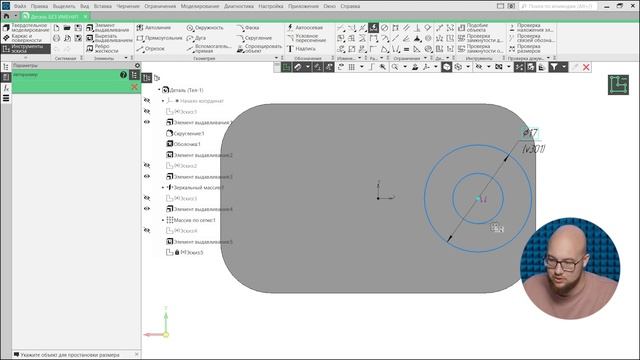640x360 pixels.
Task: Open the zoom magnifier dropdown arrow
Action: [404, 67]
